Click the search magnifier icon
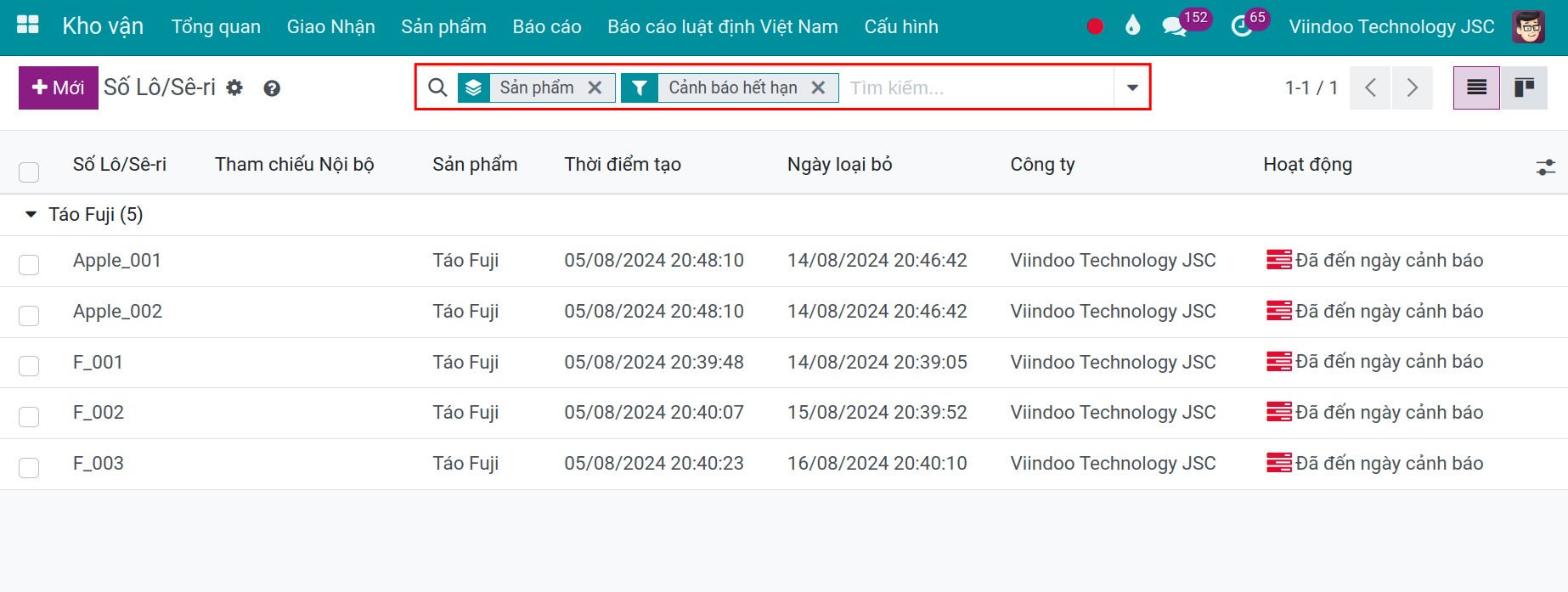The height and width of the screenshot is (592, 1568). [x=437, y=87]
